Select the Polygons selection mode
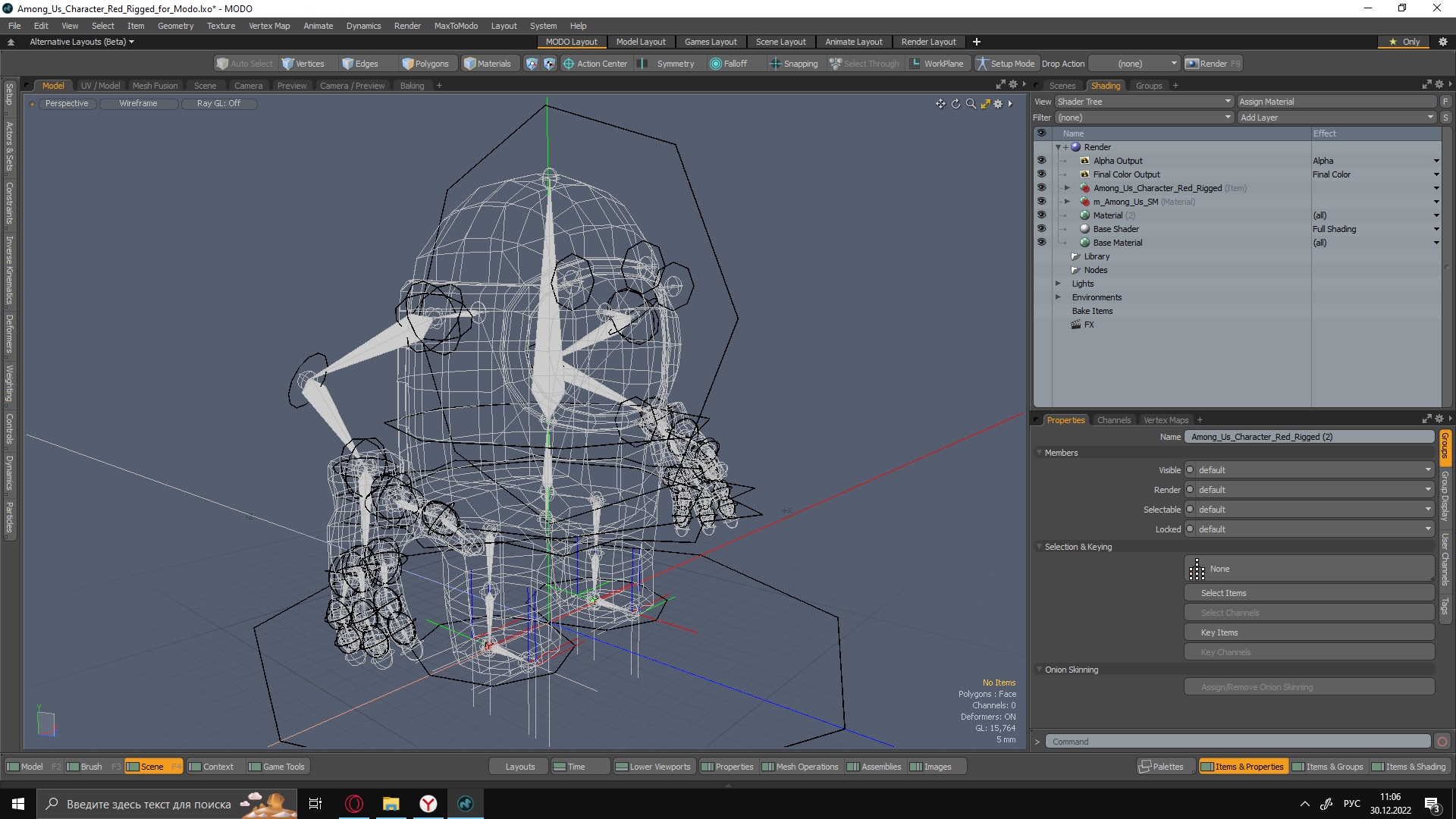This screenshot has width=1456, height=819. point(425,64)
